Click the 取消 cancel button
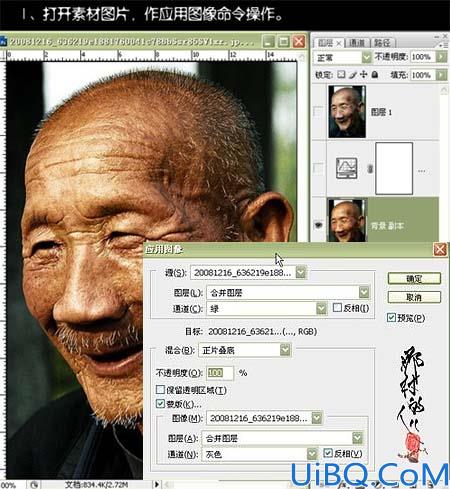The width and height of the screenshot is (450, 489). click(x=414, y=297)
